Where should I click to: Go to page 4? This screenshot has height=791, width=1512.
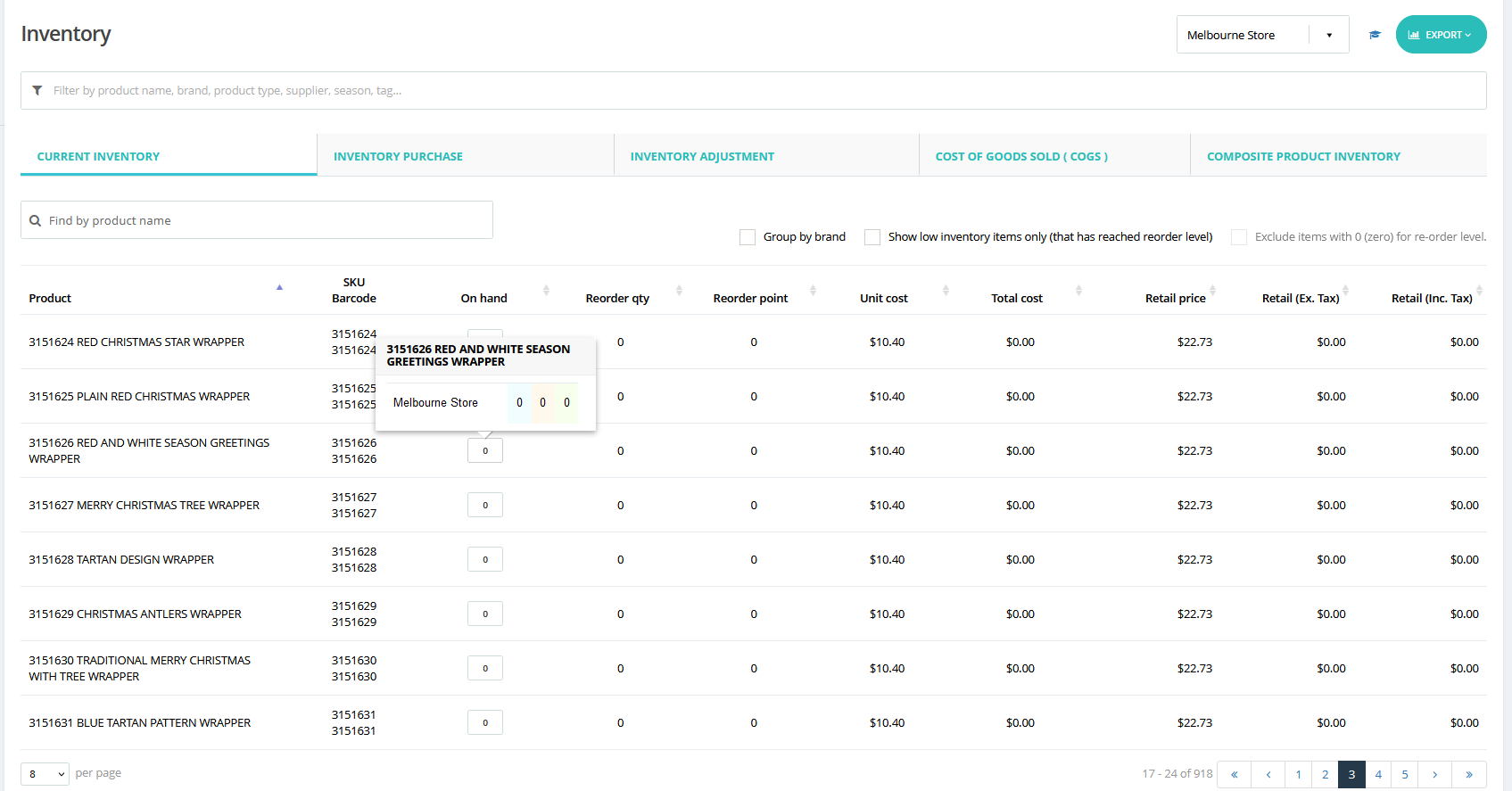point(1378,774)
